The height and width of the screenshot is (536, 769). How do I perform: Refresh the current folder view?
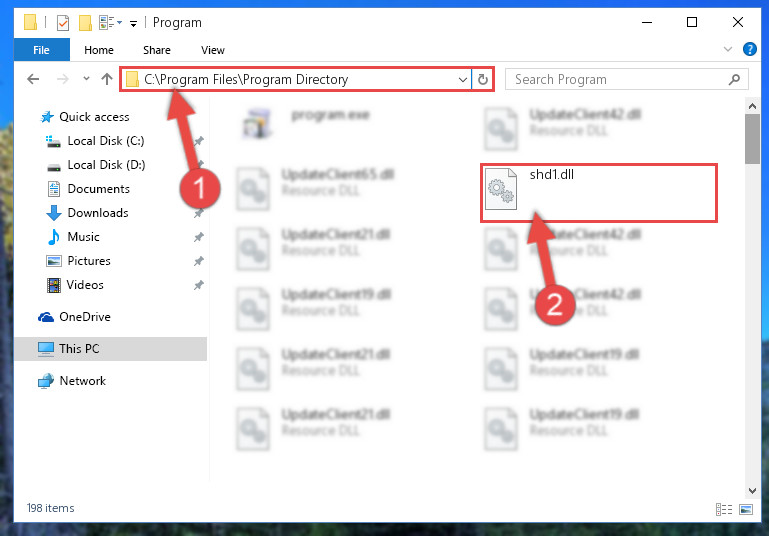[483, 79]
